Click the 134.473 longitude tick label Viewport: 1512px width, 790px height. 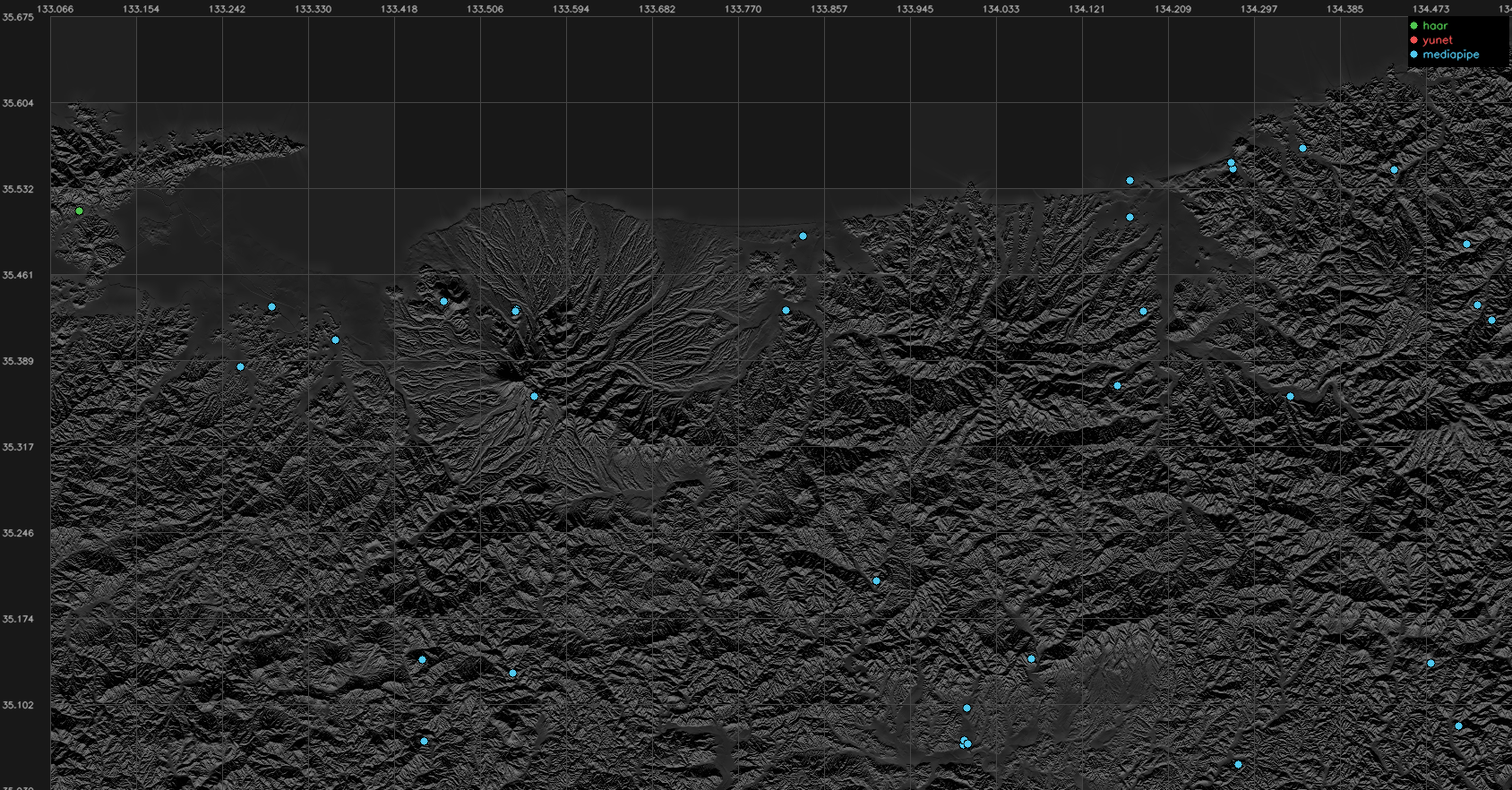[x=1431, y=9]
